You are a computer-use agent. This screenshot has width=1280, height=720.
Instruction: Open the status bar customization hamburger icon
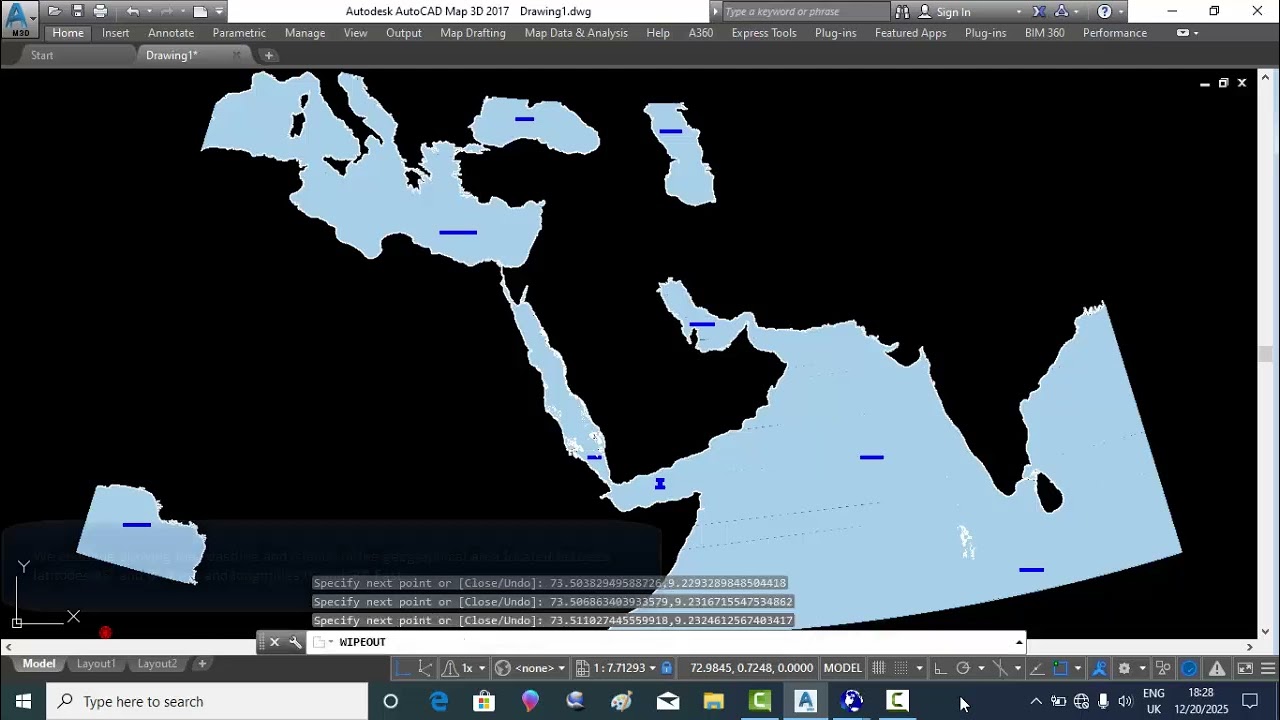click(1268, 668)
